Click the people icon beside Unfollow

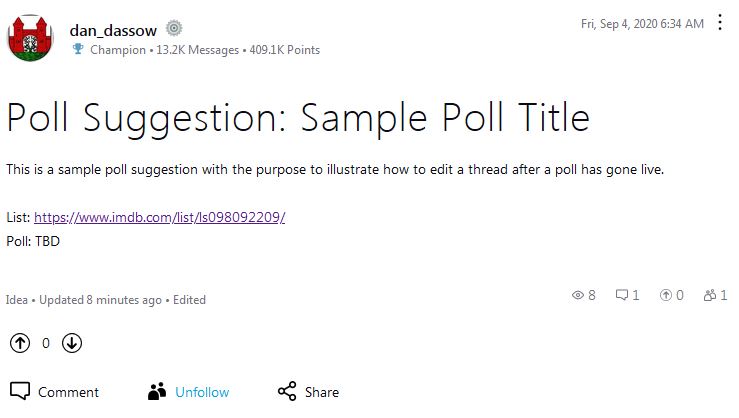(x=156, y=391)
